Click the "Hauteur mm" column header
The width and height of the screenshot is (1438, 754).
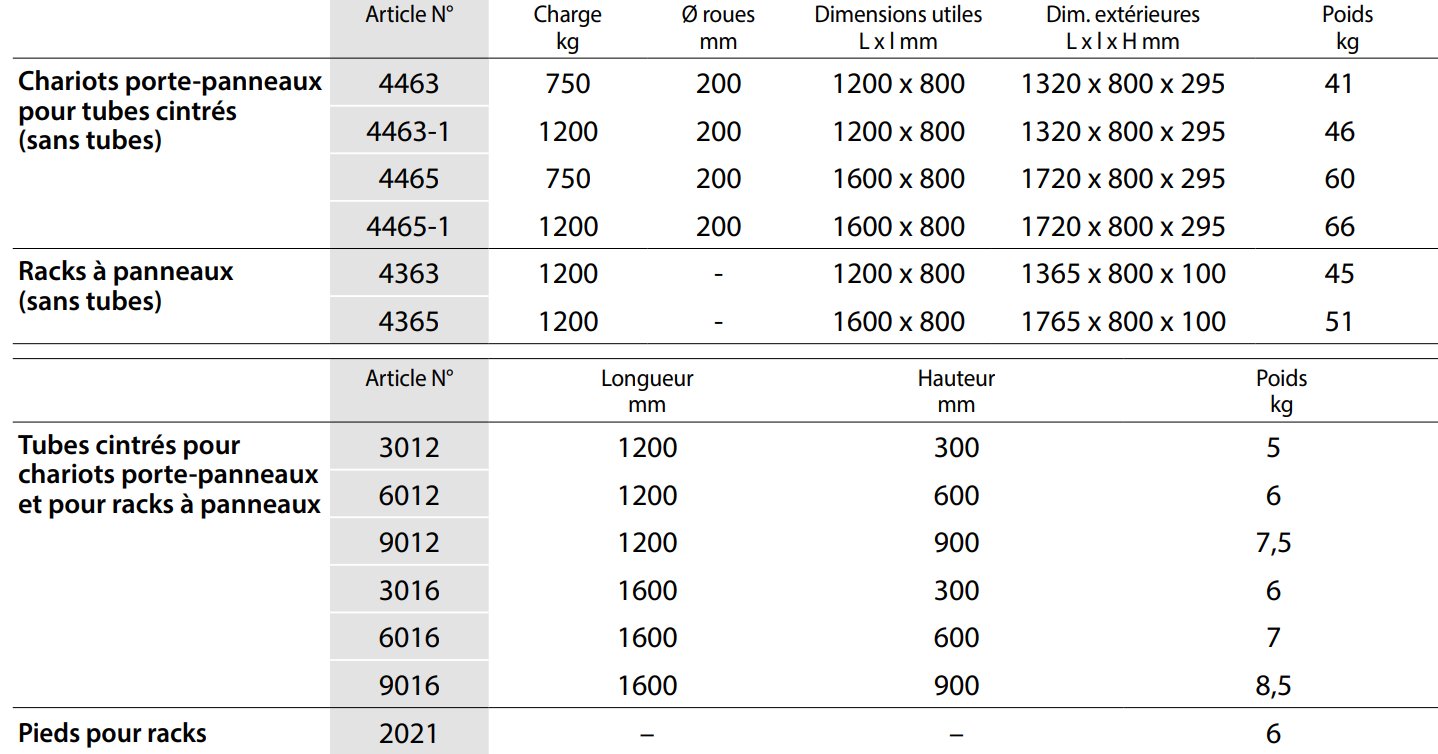pyautogui.click(x=956, y=391)
